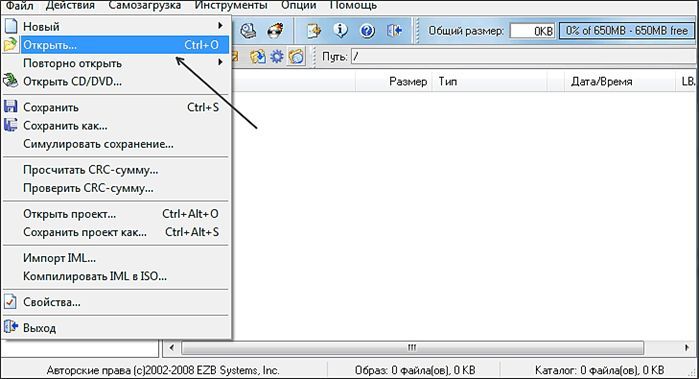This screenshot has width=699, height=379.
Task: Click status text 'Каталог: 0 файла(ов), 0 KB'
Action: (599, 370)
